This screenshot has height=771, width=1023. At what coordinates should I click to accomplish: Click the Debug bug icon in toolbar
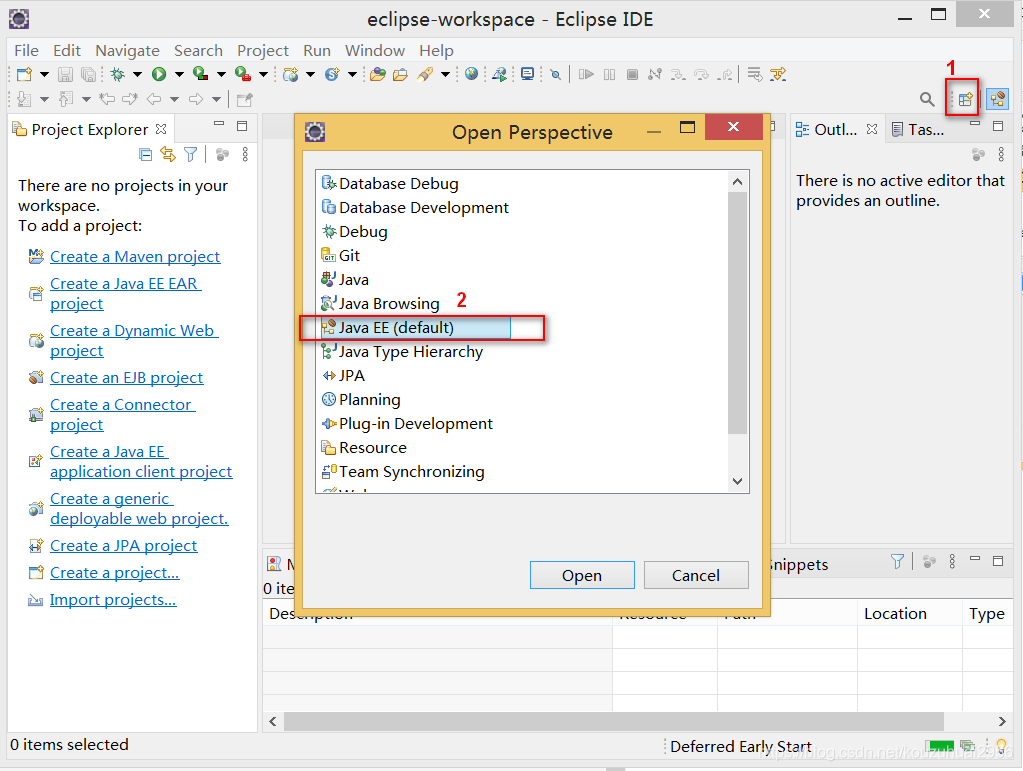point(118,74)
